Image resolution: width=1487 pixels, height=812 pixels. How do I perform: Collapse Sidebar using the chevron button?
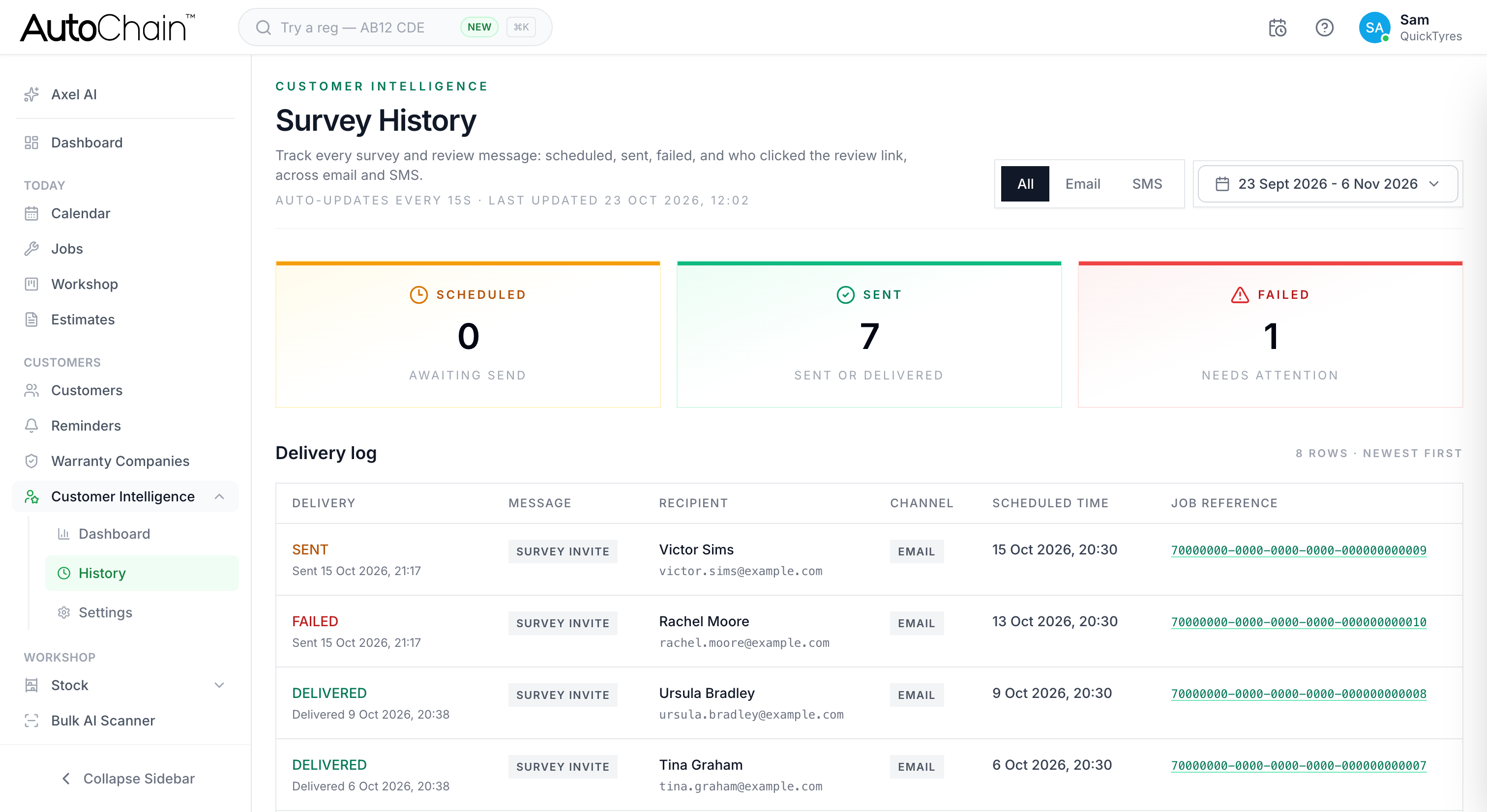coord(66,779)
